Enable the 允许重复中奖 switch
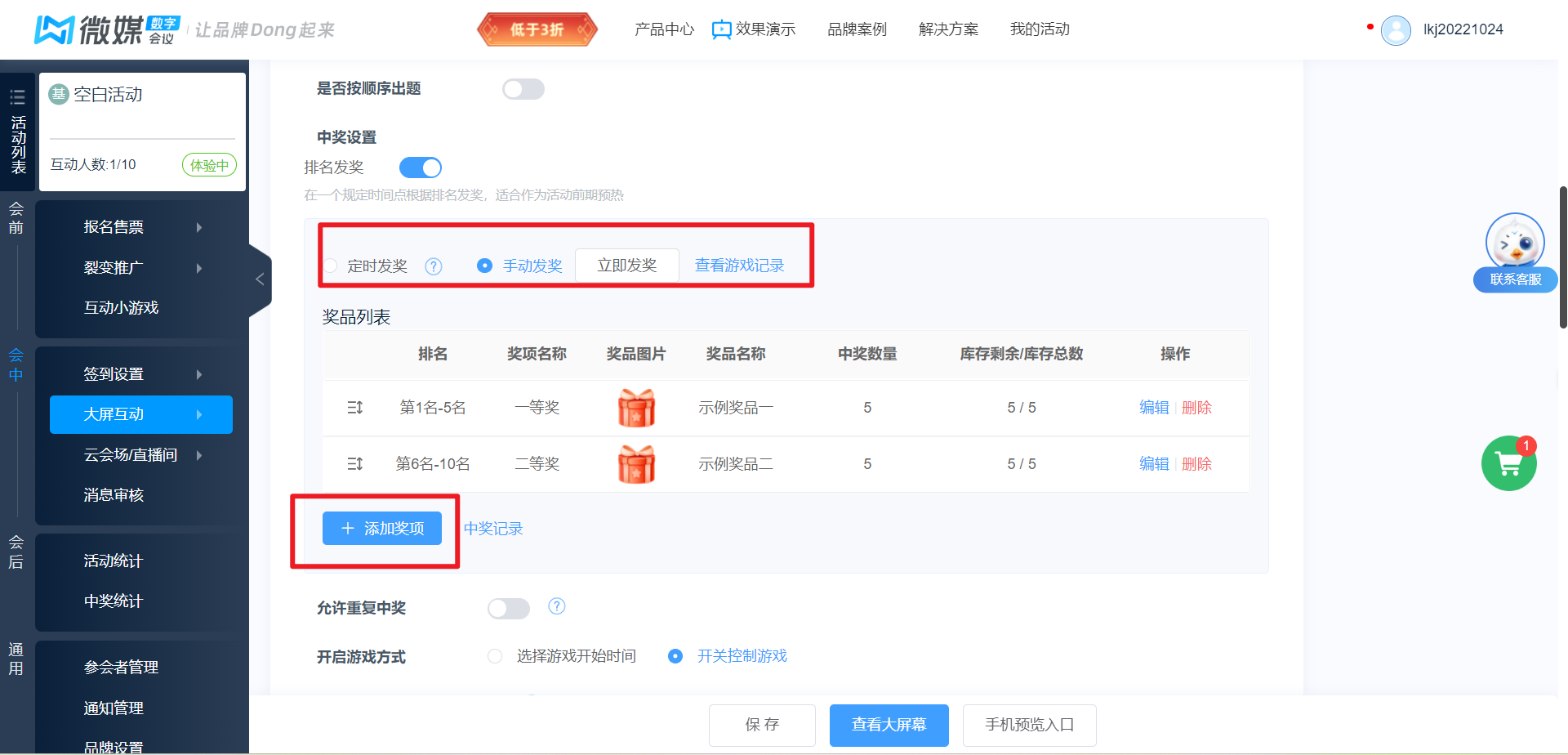 [x=509, y=608]
